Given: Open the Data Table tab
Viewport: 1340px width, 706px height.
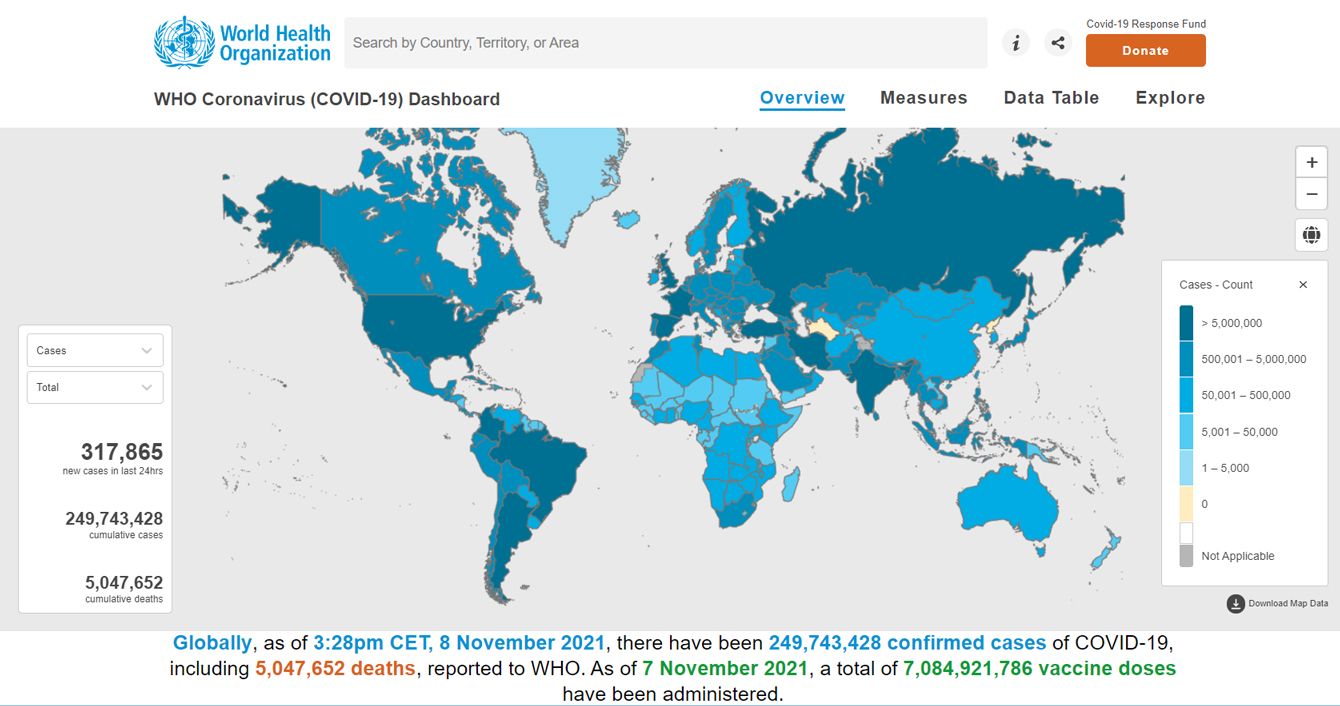Looking at the screenshot, I should 1051,98.
